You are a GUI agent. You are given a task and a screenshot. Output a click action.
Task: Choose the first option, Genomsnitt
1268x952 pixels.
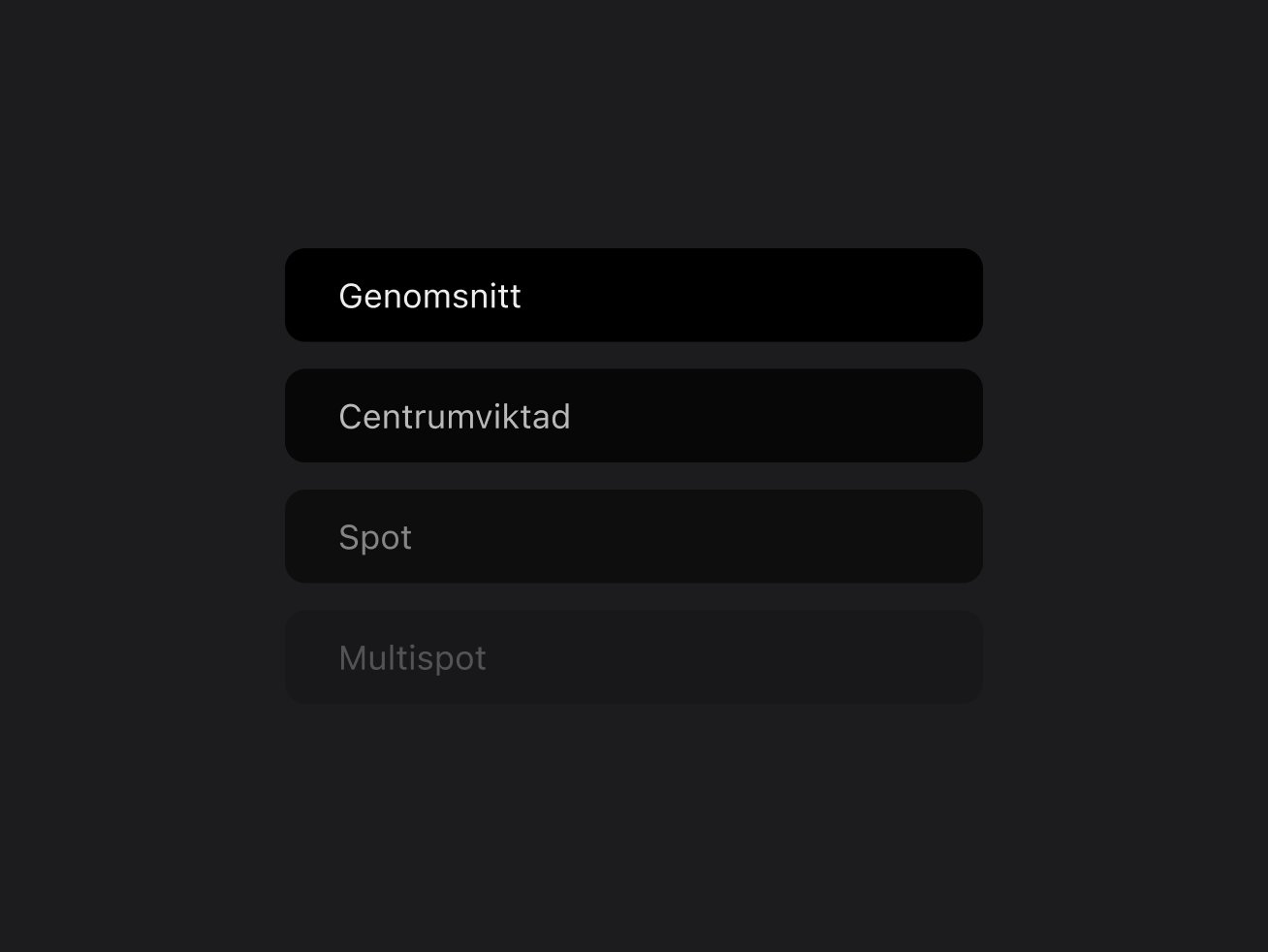point(633,295)
